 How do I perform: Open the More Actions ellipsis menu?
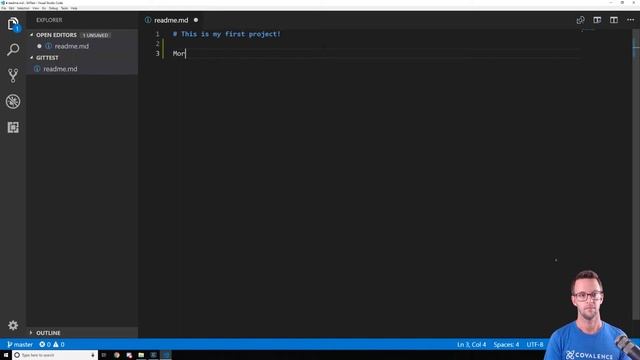(x=631, y=20)
